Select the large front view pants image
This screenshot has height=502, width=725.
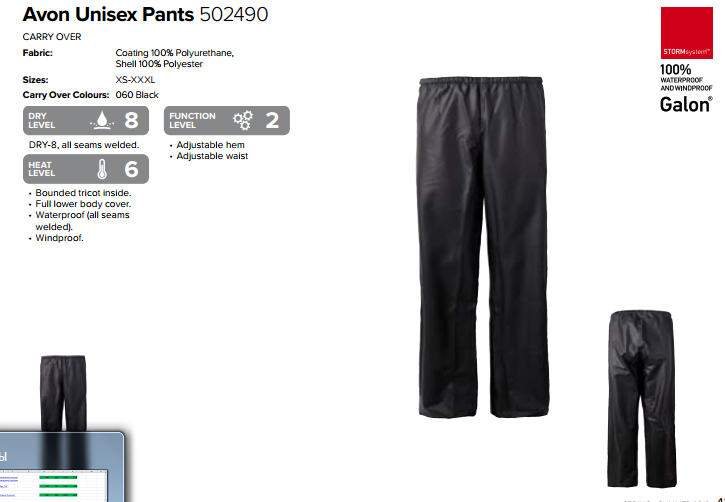[484, 248]
